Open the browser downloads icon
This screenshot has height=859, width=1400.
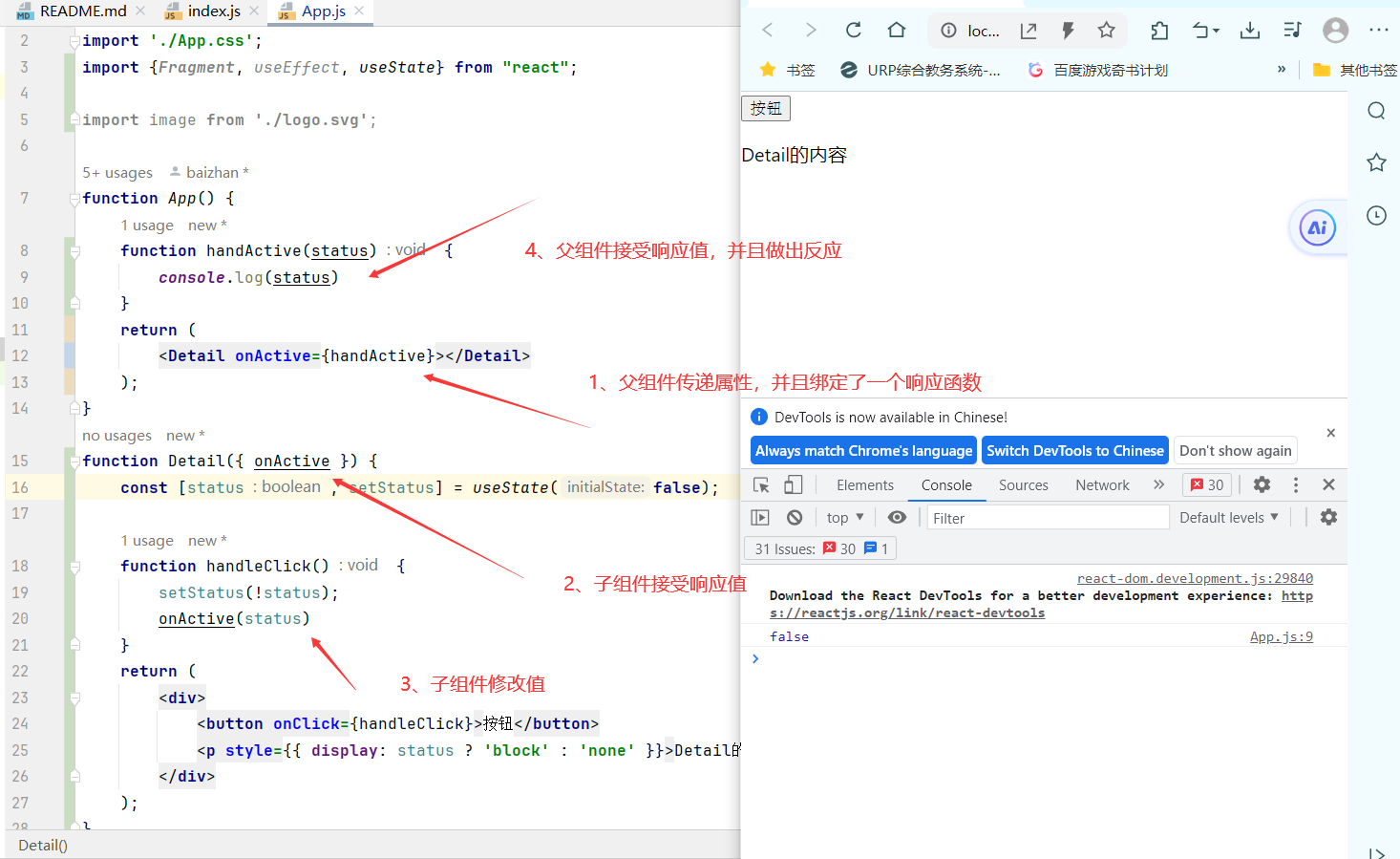click(1249, 31)
